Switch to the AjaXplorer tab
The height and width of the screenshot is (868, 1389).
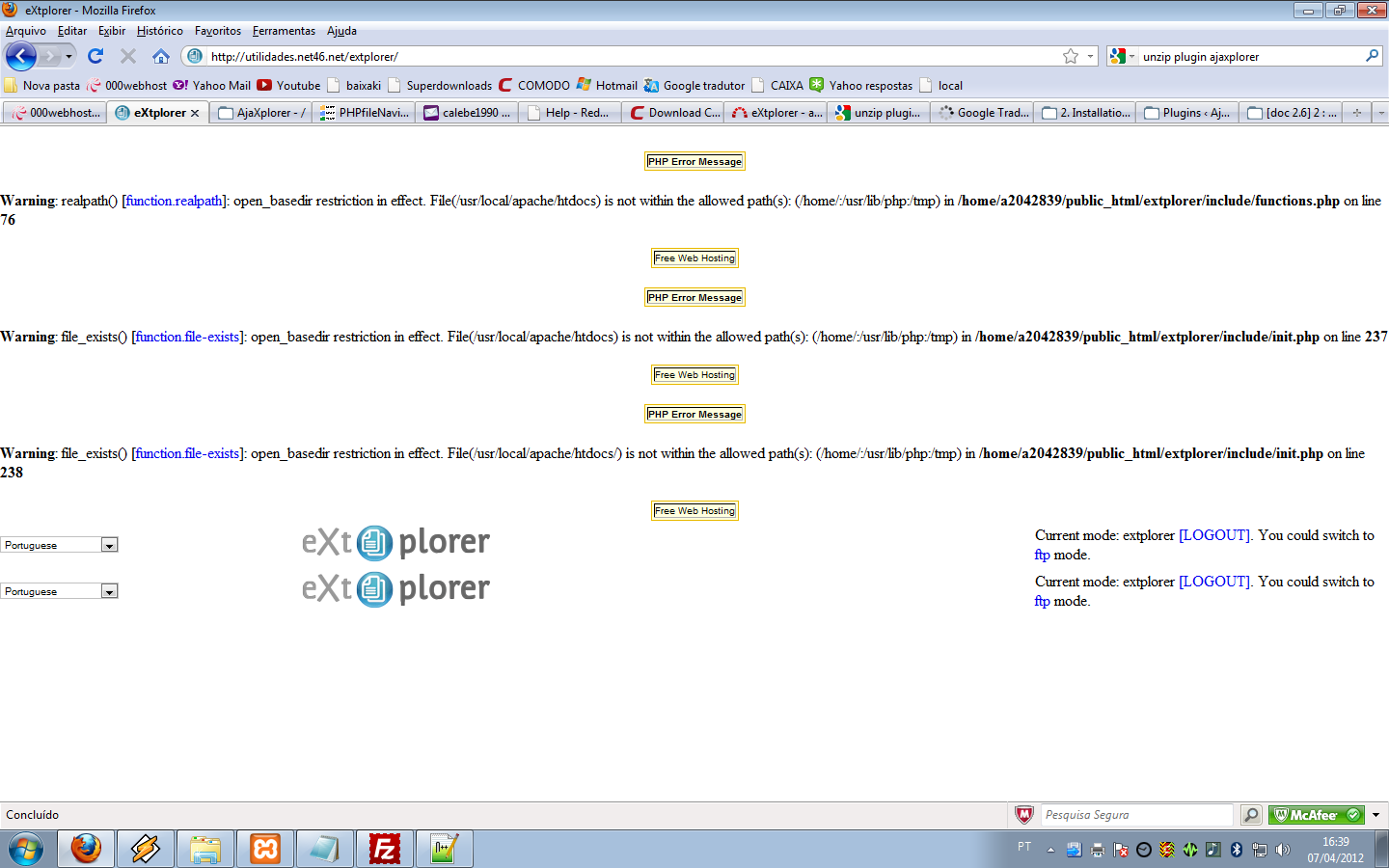point(262,113)
